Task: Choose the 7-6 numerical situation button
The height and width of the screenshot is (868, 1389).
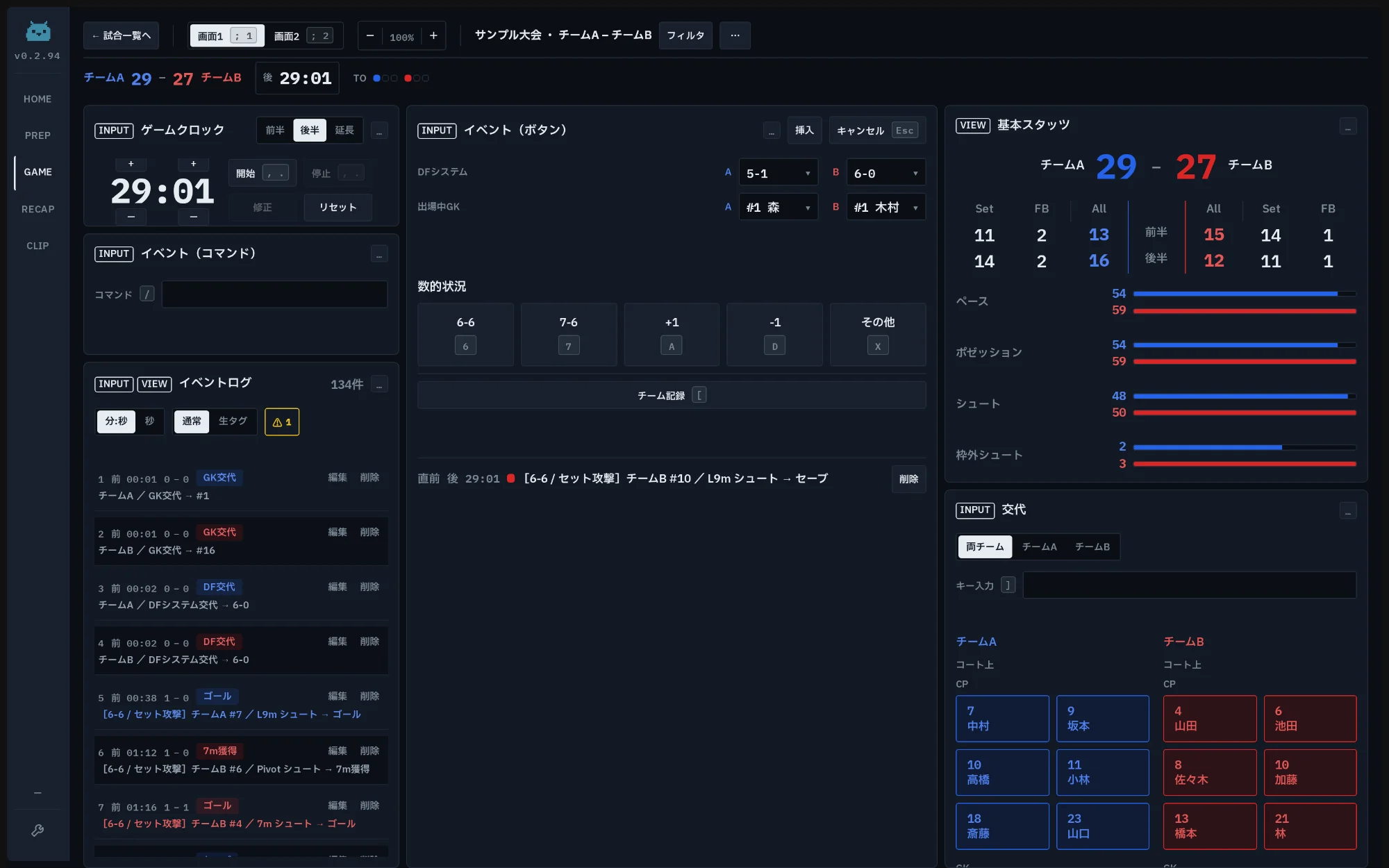Action: click(x=568, y=334)
